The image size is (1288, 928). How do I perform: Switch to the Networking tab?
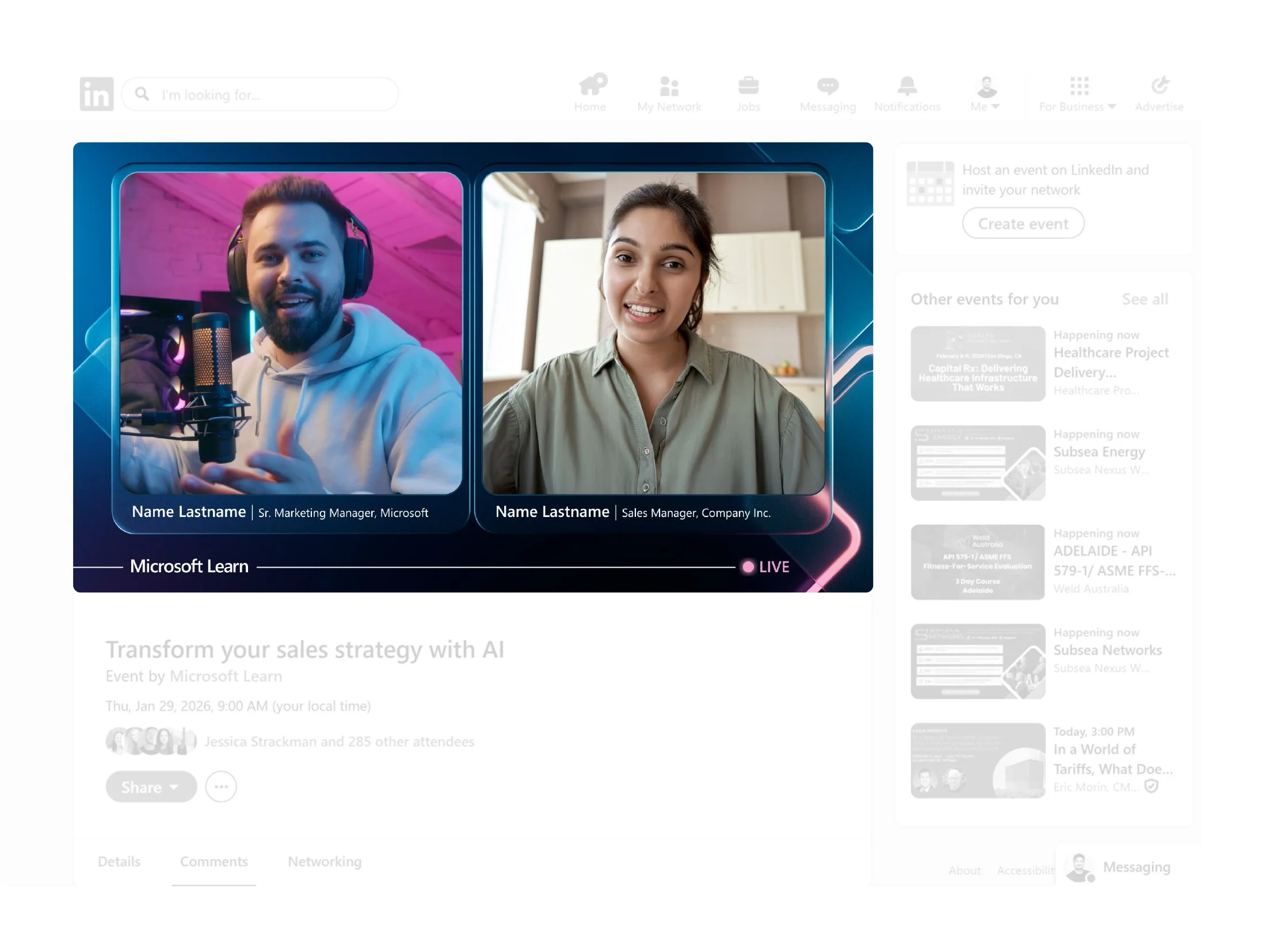325,861
